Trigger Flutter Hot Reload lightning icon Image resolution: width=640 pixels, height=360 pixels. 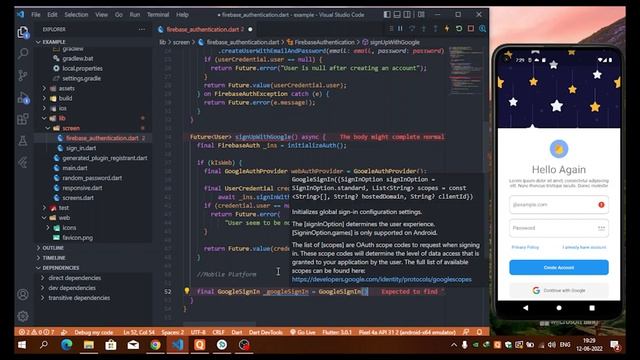(x=447, y=29)
